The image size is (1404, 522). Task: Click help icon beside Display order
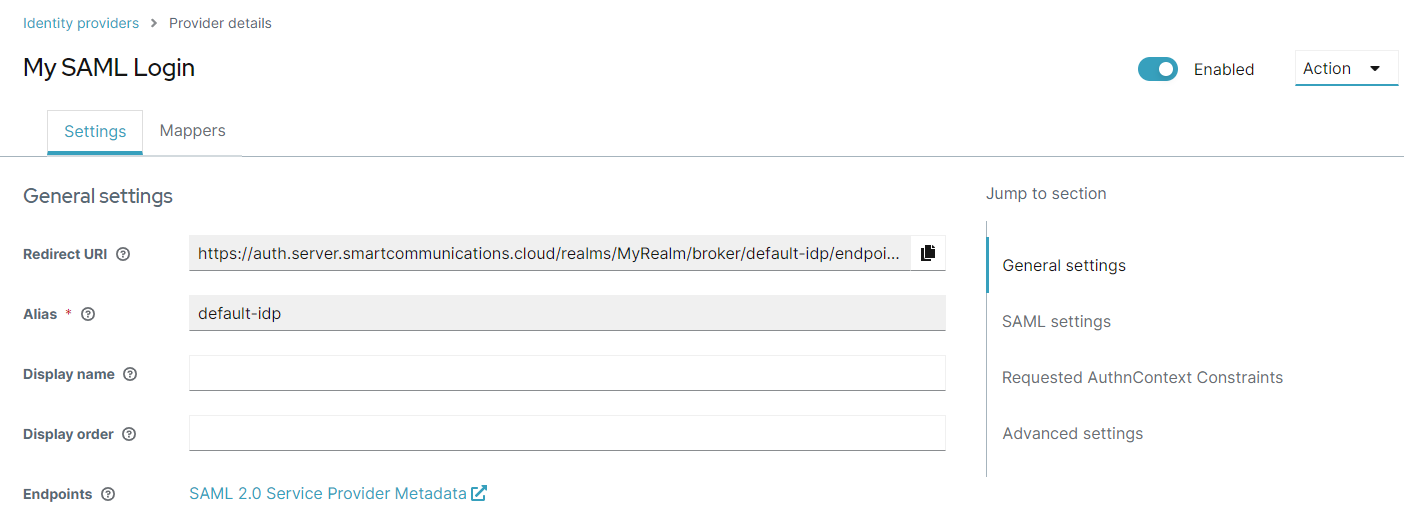pyautogui.click(x=129, y=434)
